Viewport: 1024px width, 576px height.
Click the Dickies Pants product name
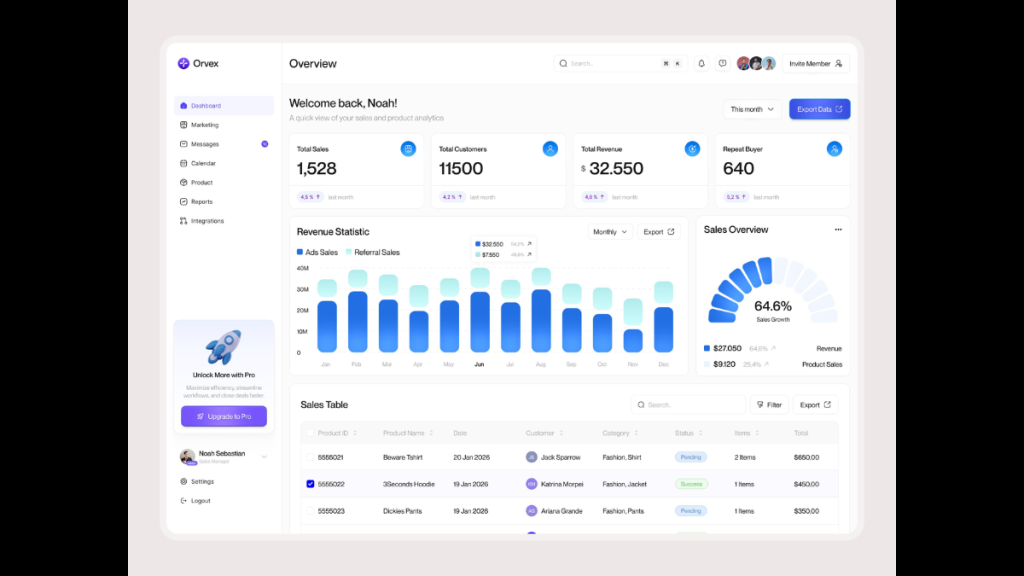402,511
